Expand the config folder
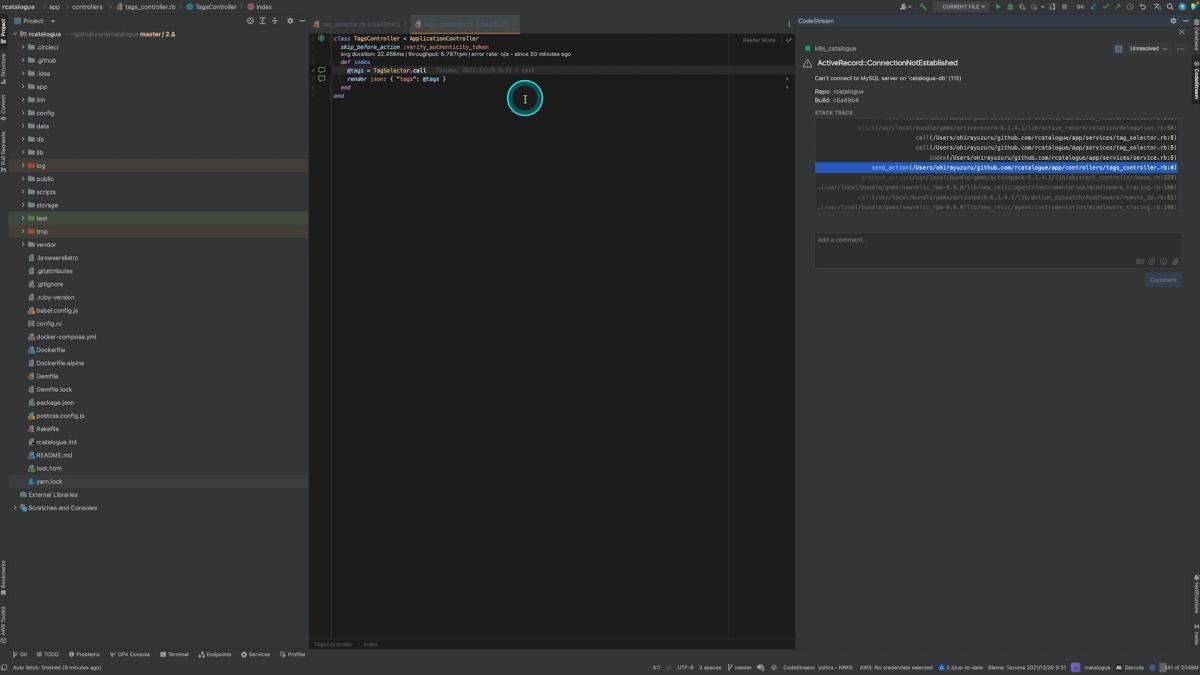This screenshot has width=1200, height=675. point(23,113)
